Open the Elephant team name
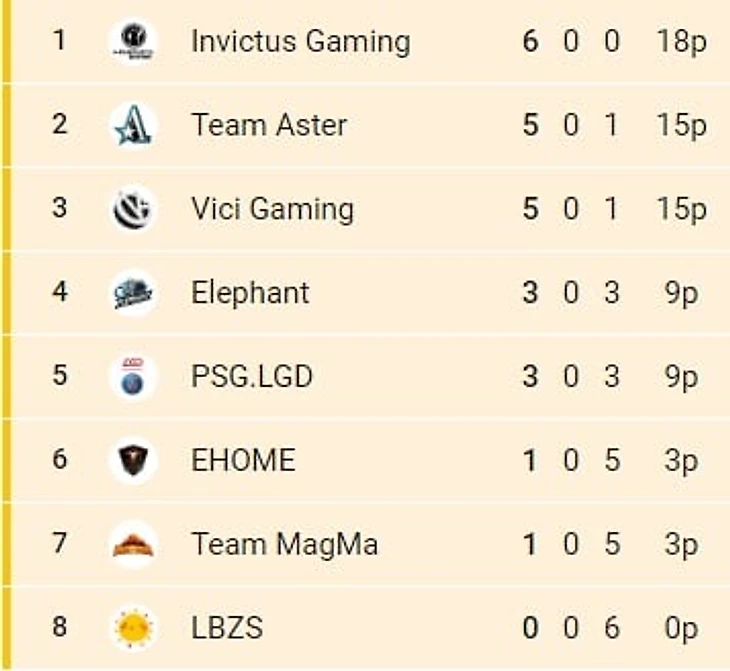The height and width of the screenshot is (671, 730). point(250,293)
